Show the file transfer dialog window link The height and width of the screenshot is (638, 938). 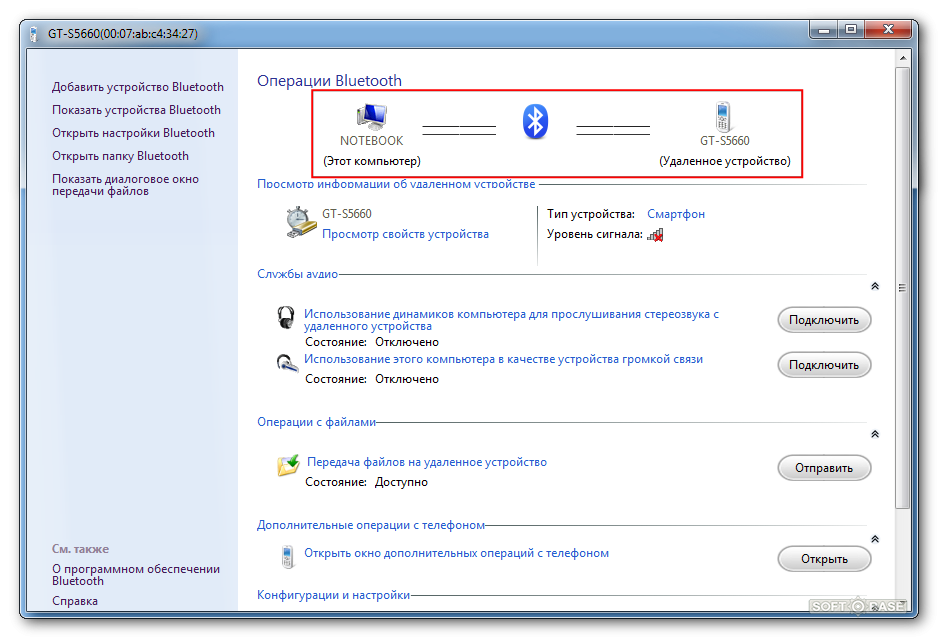pyautogui.click(x=125, y=185)
